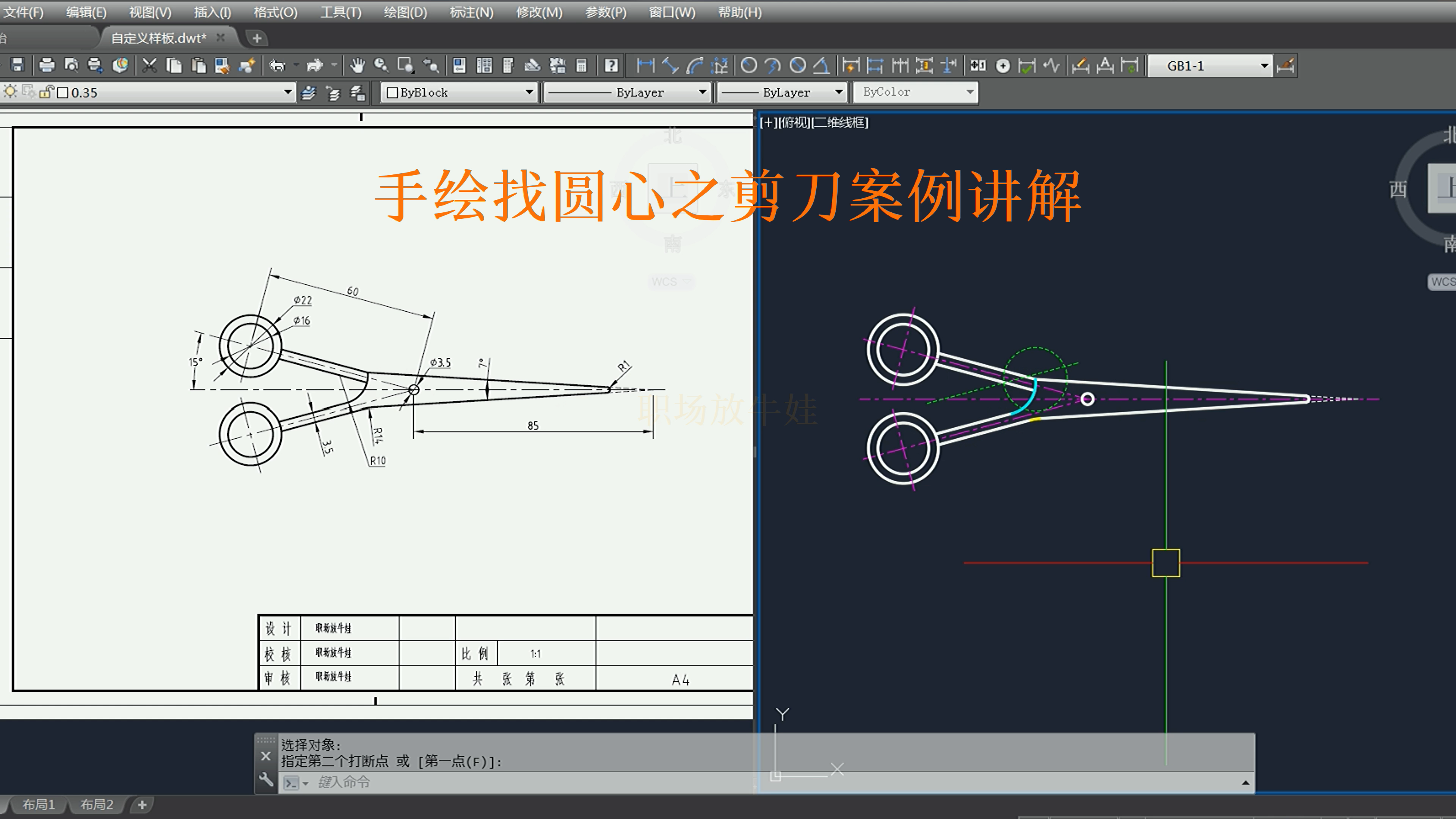Screen dimensions: 1456x819
Task: Open the 编辑(E) menu
Action: pyautogui.click(x=86, y=12)
